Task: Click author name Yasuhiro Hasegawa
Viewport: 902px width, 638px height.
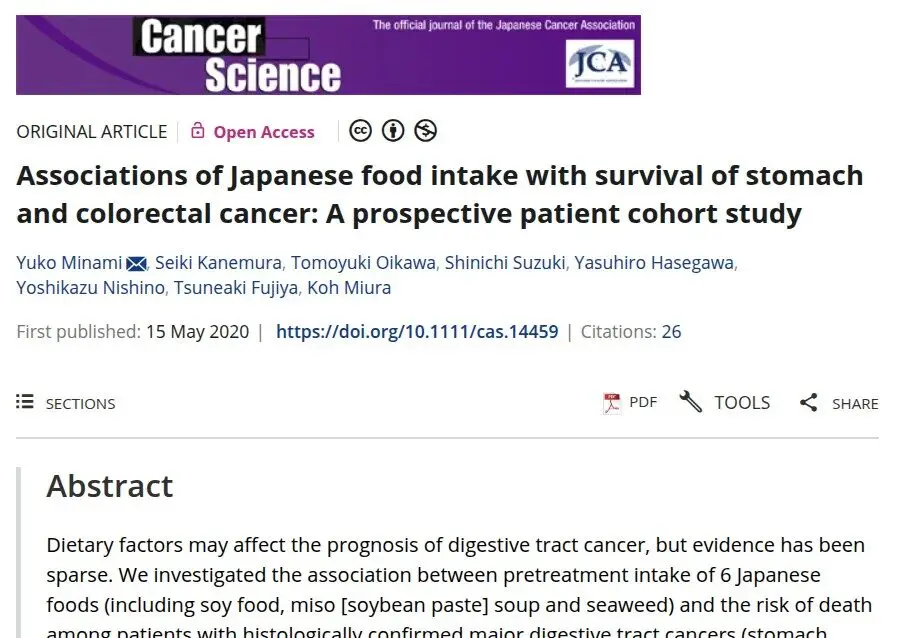Action: 654,263
